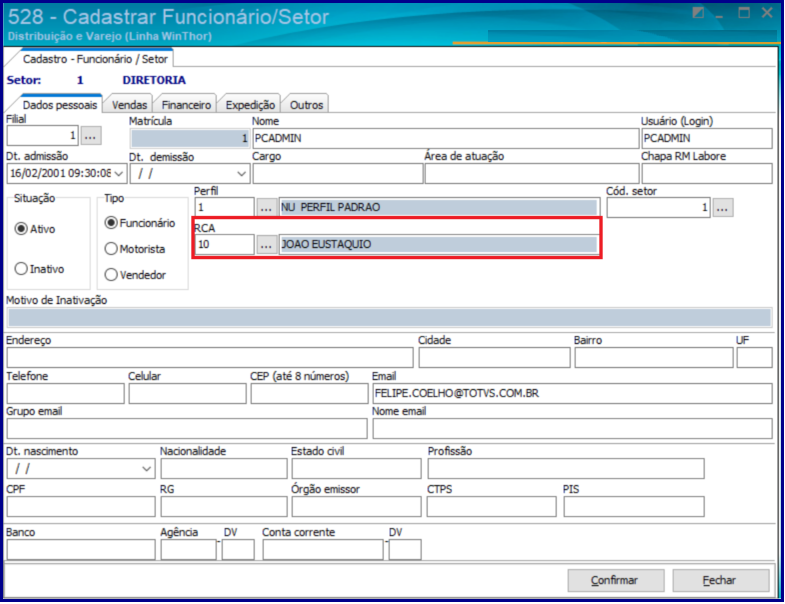Click the Agência input field
785x604 pixels.
click(x=188, y=550)
